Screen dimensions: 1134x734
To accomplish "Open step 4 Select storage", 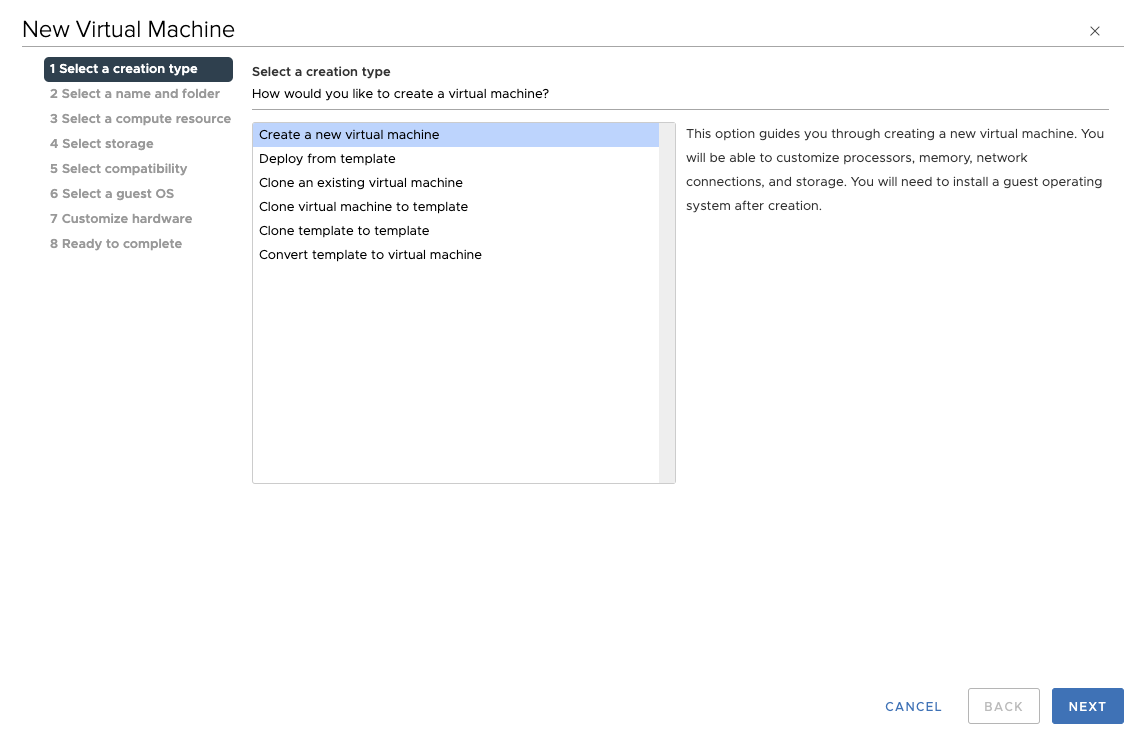I will click(x=102, y=144).
